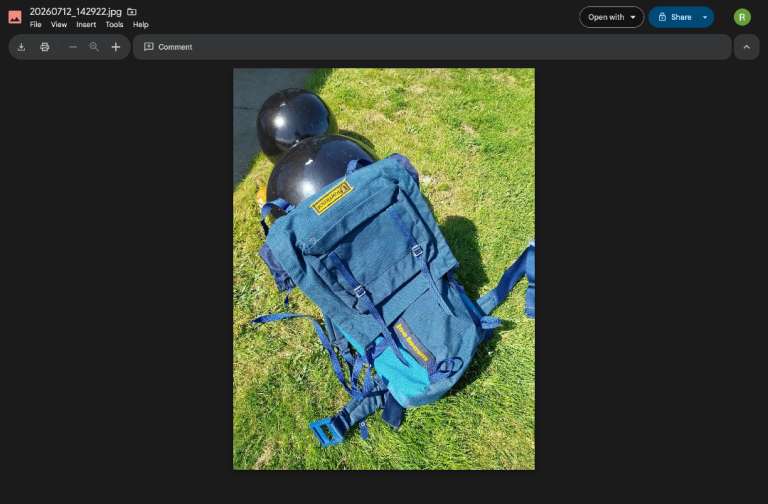Image resolution: width=768 pixels, height=504 pixels.
Task: Click the minus zoom out icon
Action: (x=73, y=47)
